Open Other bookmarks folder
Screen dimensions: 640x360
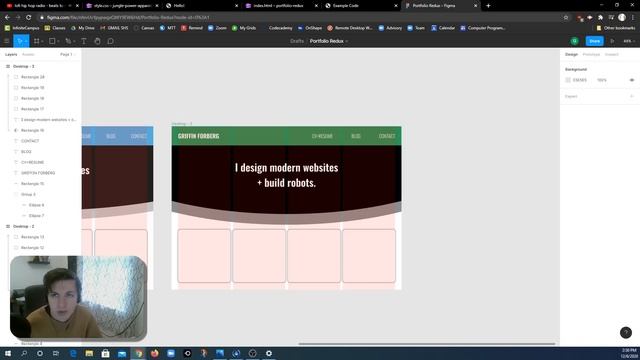(616, 28)
